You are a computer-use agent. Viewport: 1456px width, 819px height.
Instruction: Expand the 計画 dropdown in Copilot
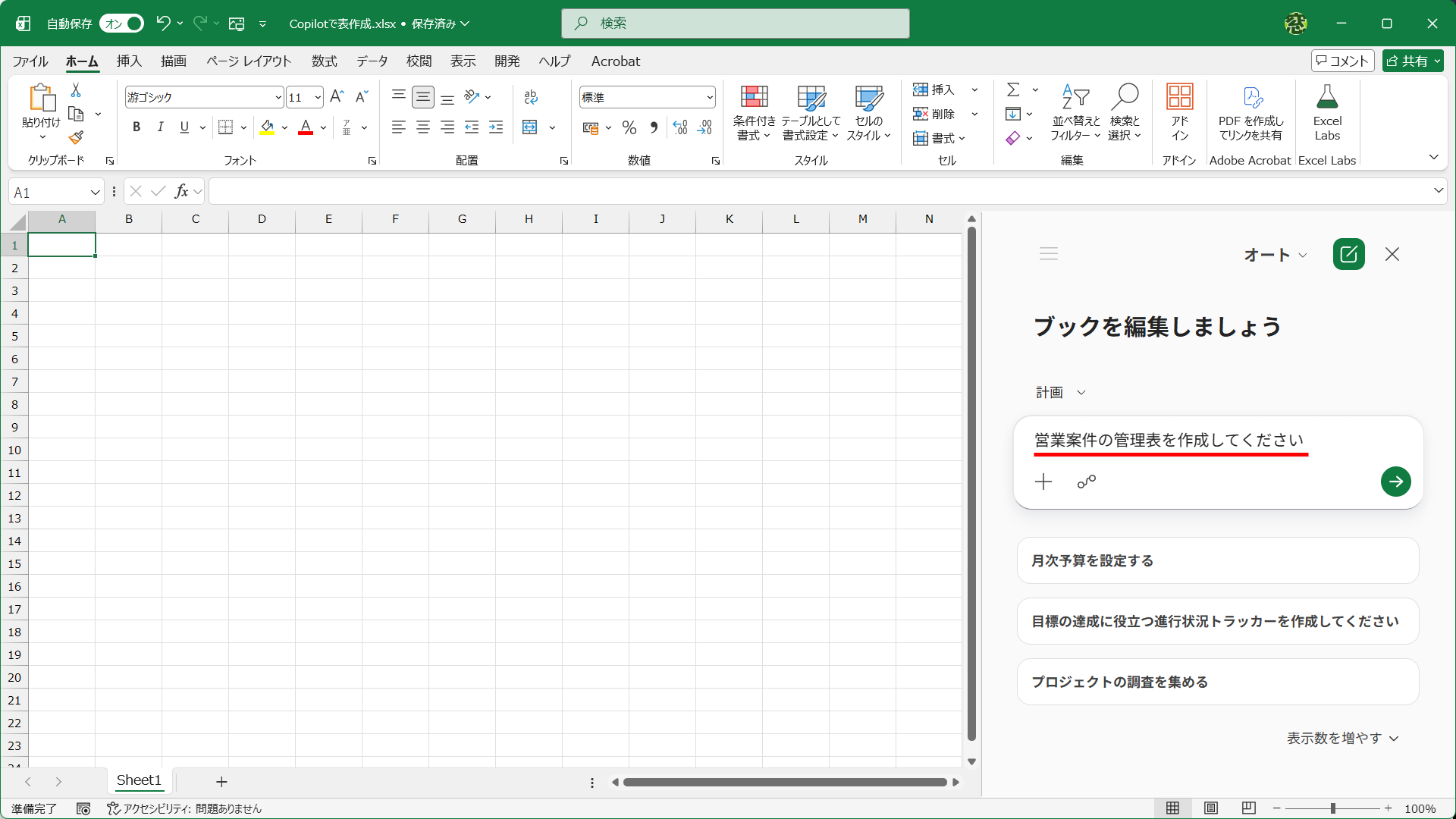click(1061, 392)
